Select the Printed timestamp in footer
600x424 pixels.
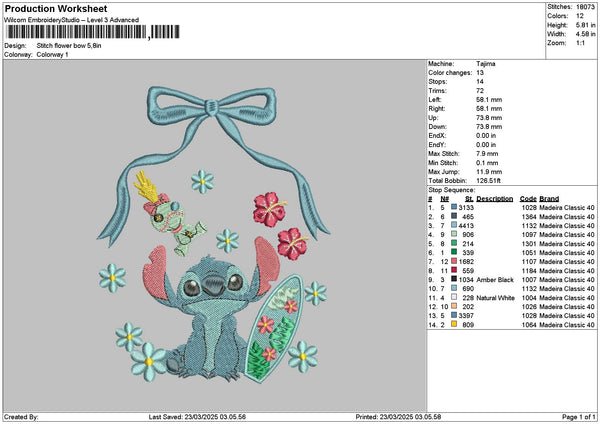click(398, 417)
